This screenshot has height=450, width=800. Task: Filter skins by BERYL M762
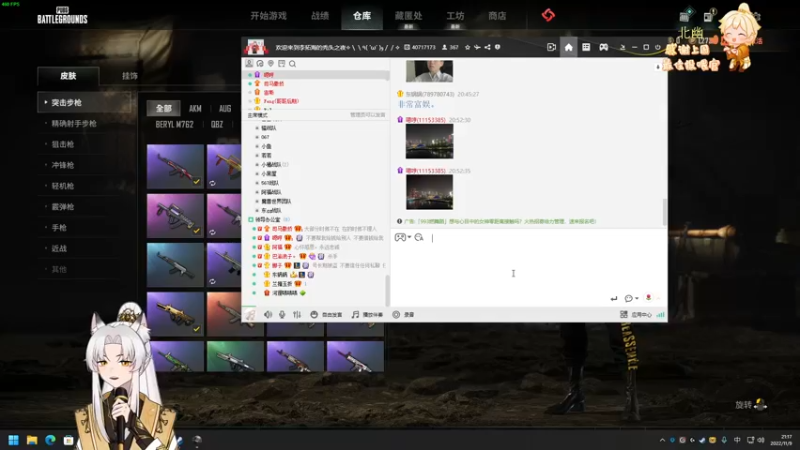pyautogui.click(x=174, y=124)
